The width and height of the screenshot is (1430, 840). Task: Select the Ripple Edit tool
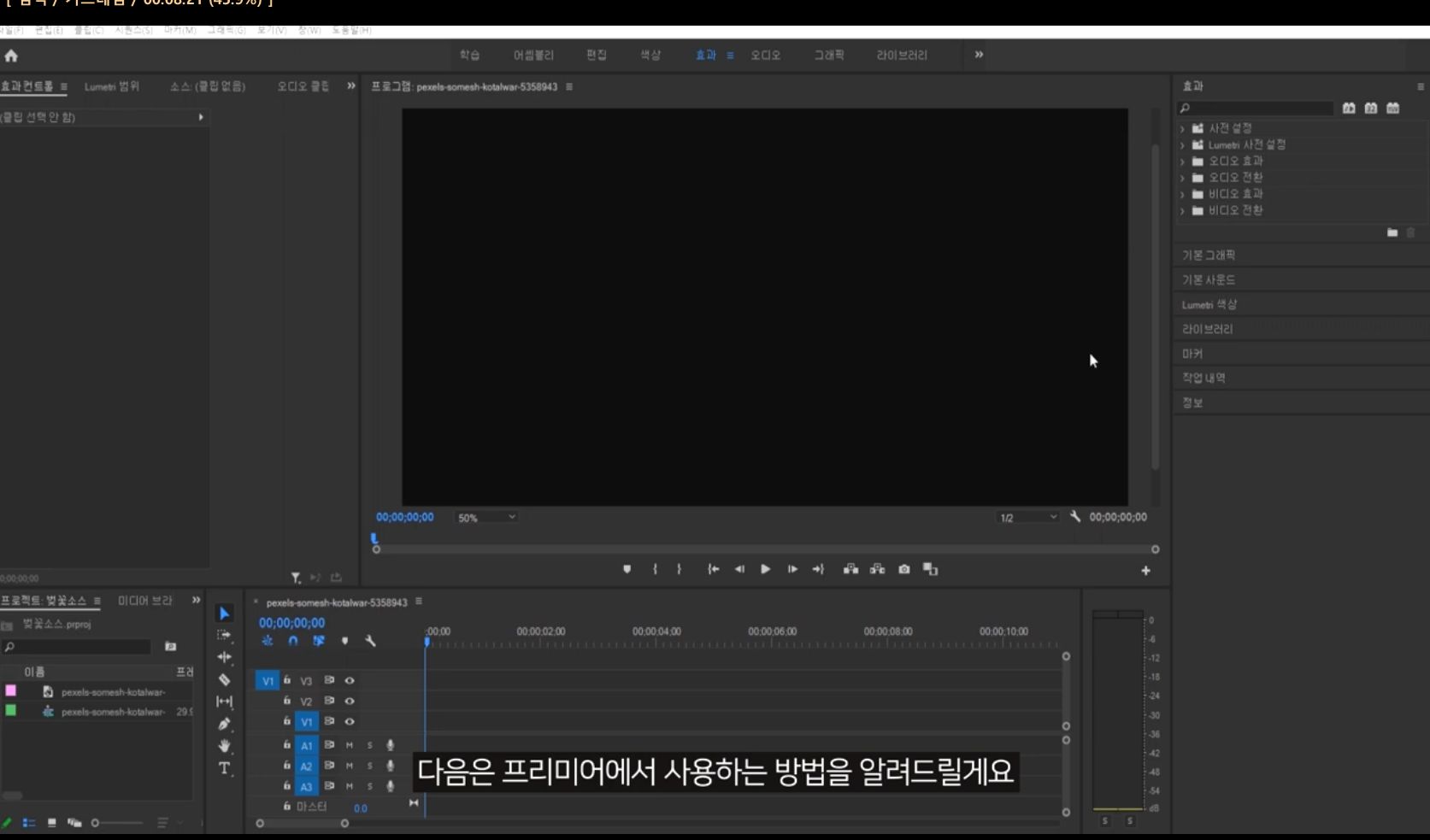(224, 657)
